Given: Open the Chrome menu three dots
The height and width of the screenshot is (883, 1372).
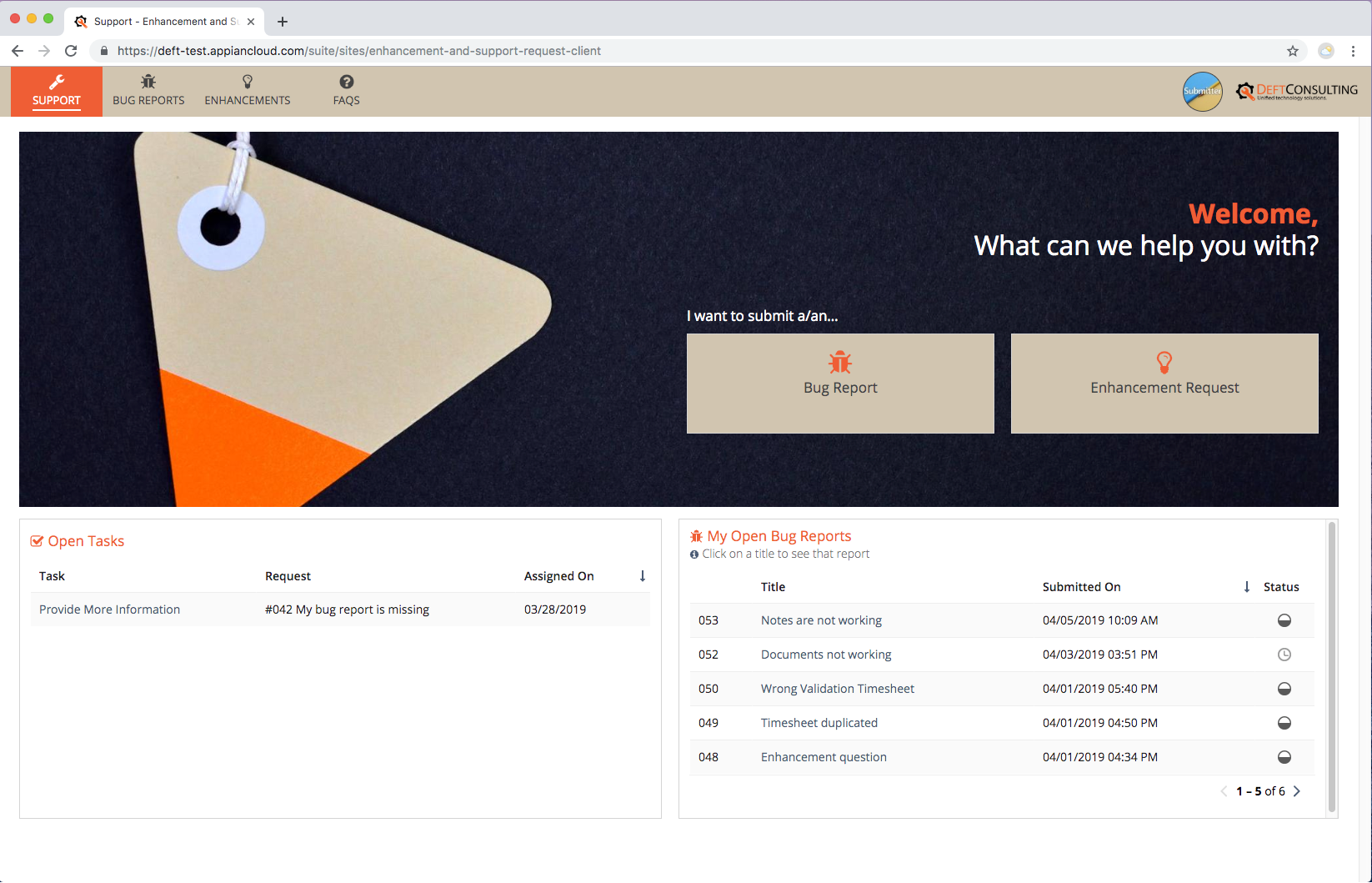Looking at the screenshot, I should pos(1353,51).
